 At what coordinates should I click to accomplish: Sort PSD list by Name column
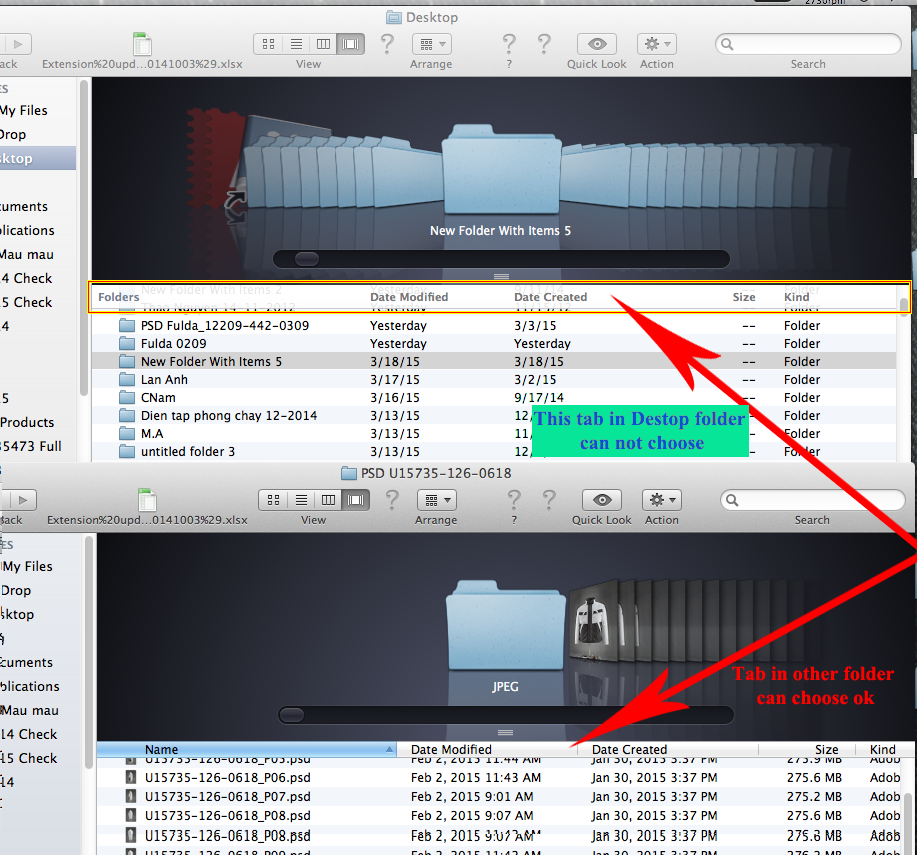[246, 750]
